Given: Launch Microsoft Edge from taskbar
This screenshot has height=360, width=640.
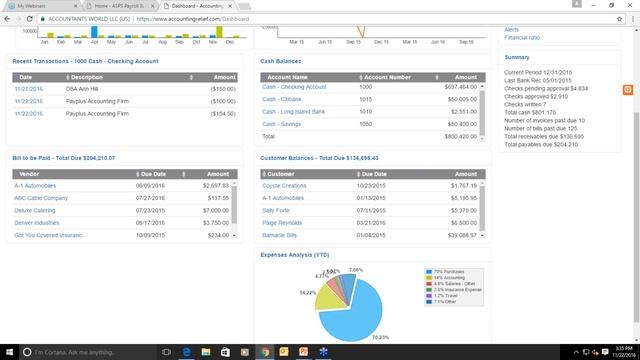Looking at the screenshot, I should pyautogui.click(x=187, y=352).
